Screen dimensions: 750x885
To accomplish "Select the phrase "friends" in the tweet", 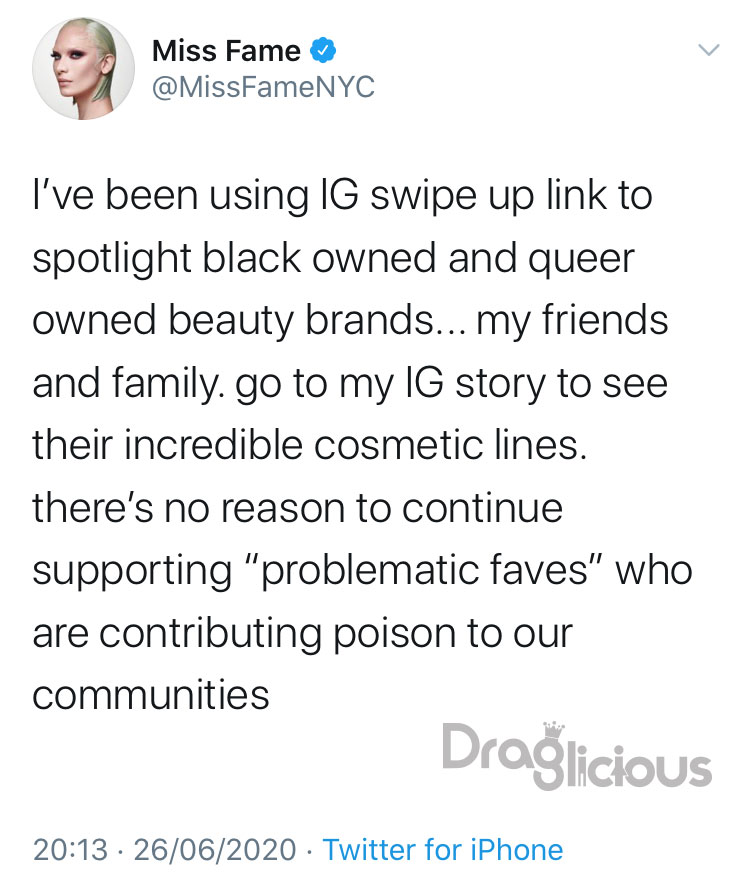I will tap(605, 319).
